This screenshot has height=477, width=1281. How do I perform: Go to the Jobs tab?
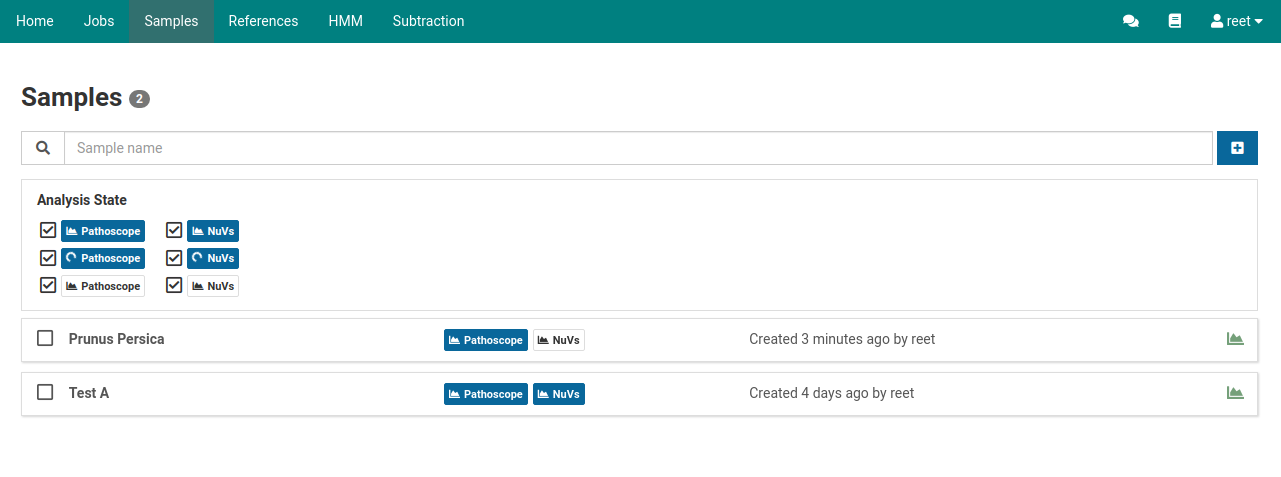pyautogui.click(x=99, y=21)
